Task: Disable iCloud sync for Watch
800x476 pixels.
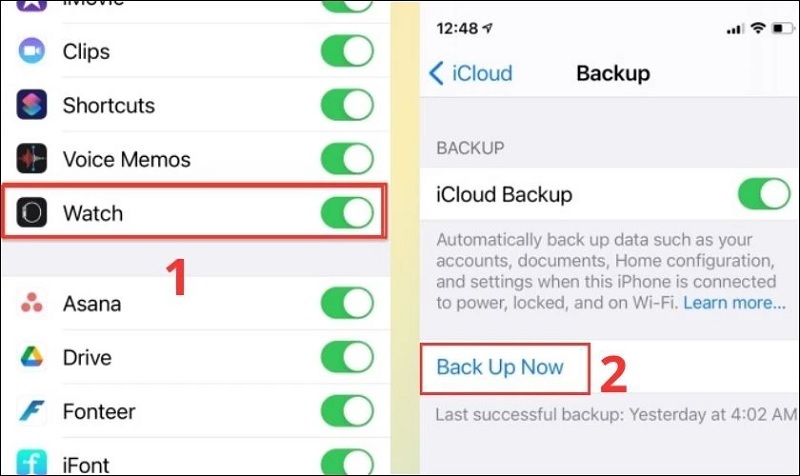Action: 347,212
